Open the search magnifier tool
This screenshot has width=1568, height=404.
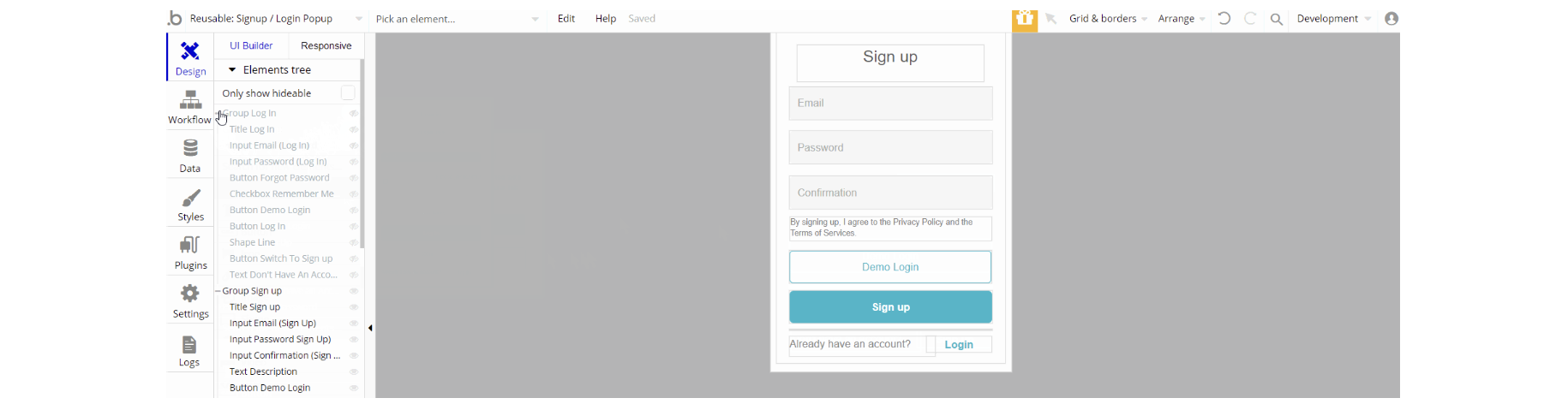1277,19
